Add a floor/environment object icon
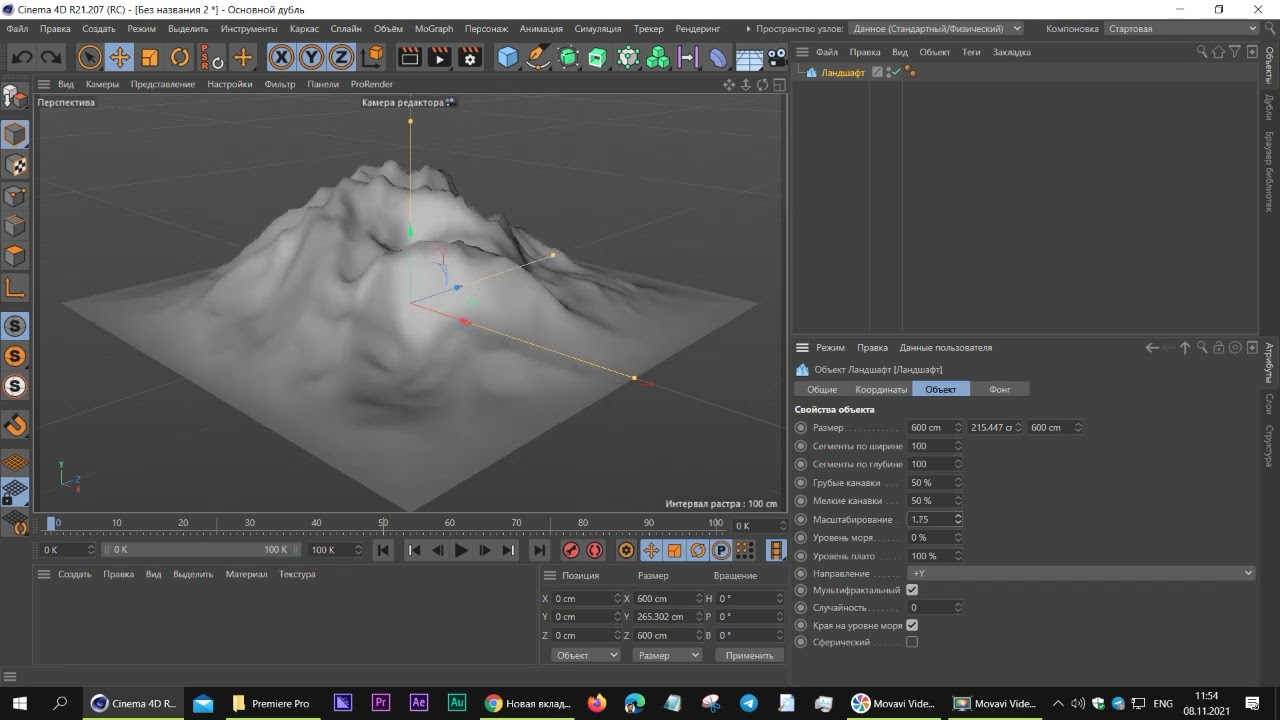 coord(749,58)
